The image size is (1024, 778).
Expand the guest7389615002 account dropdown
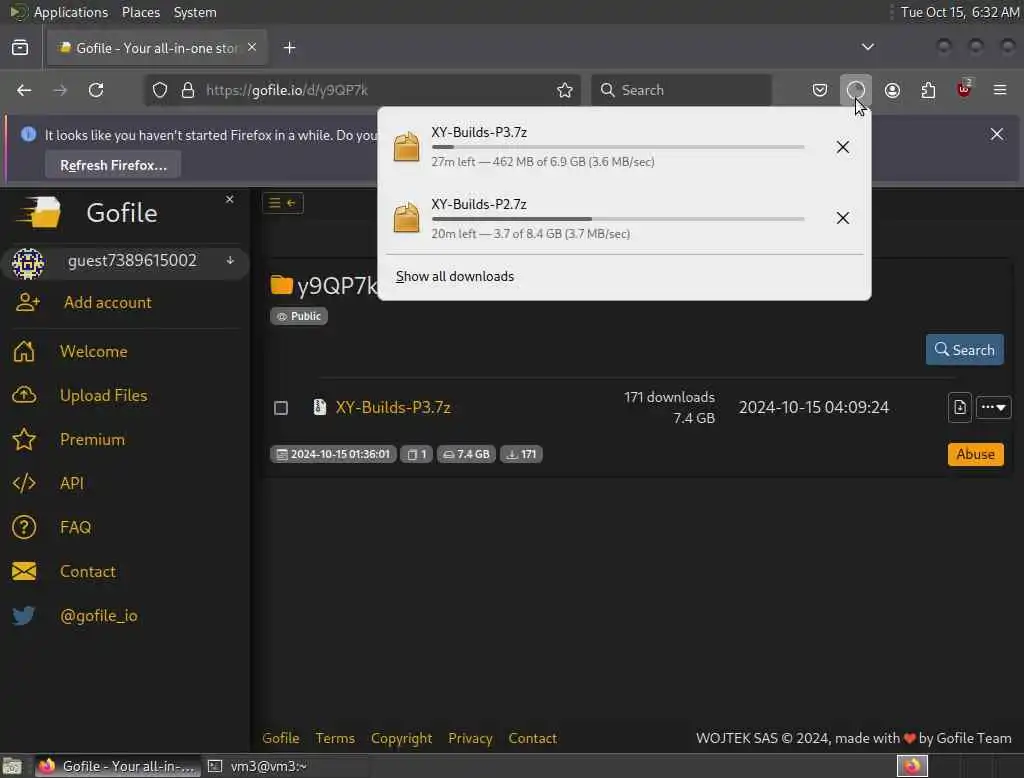click(x=231, y=260)
